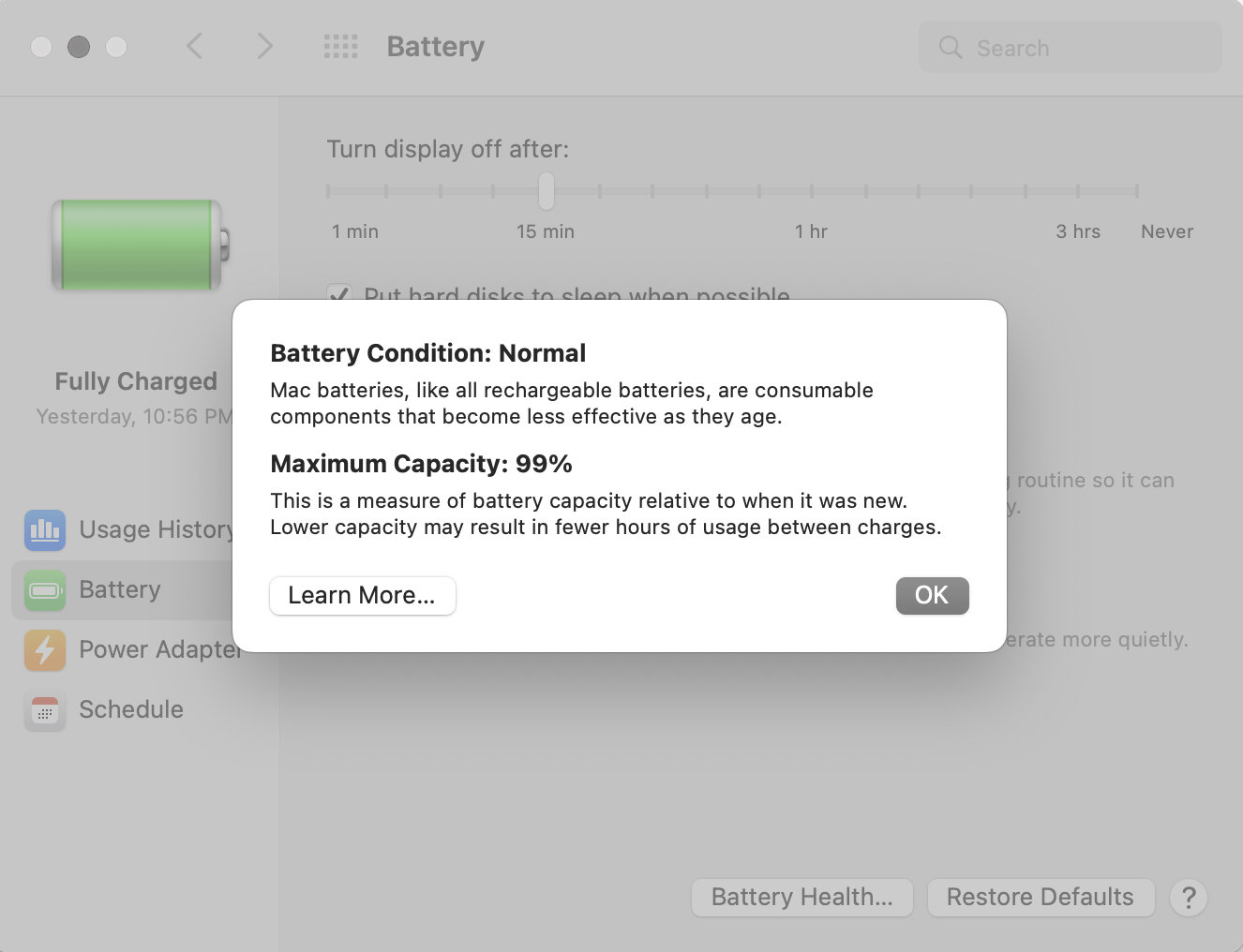Click the magnifying glass search icon
This screenshot has height=952, width=1243.
pos(950,48)
